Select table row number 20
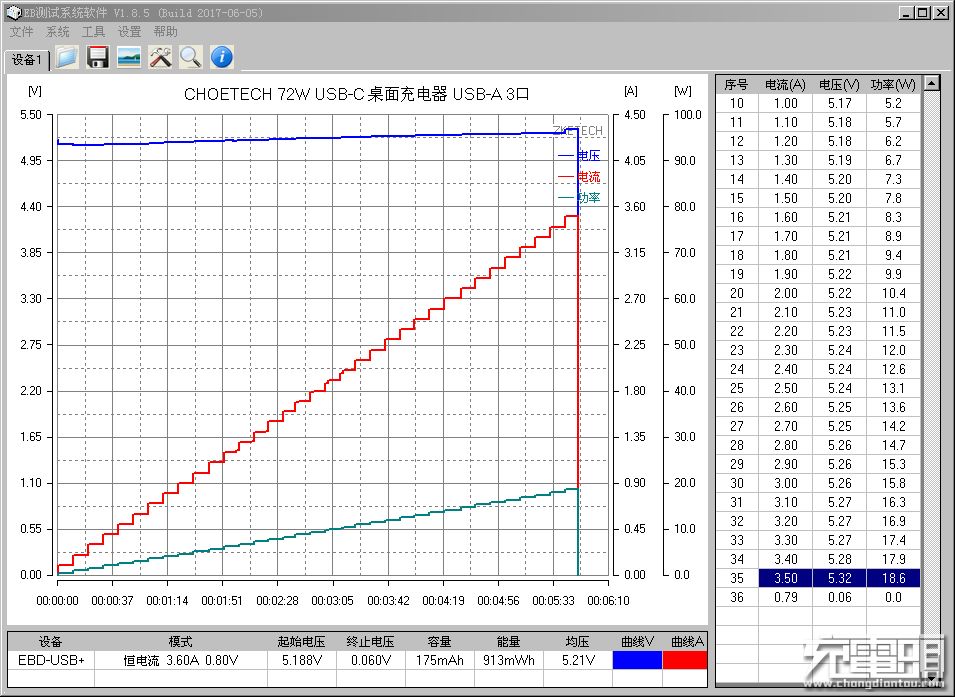 pyautogui.click(x=818, y=293)
